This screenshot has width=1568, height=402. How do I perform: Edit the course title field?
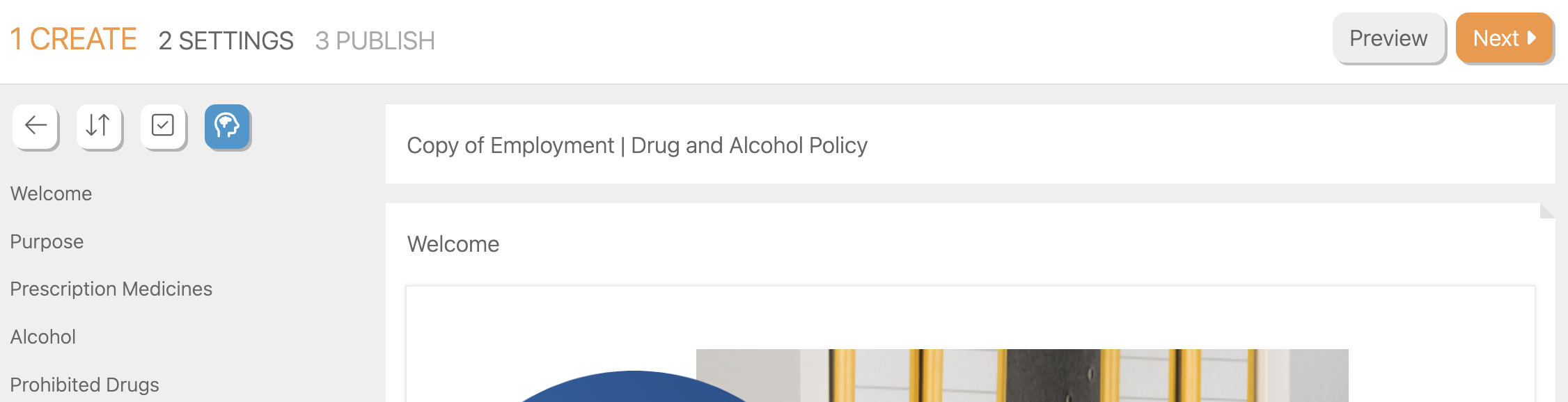[636, 145]
